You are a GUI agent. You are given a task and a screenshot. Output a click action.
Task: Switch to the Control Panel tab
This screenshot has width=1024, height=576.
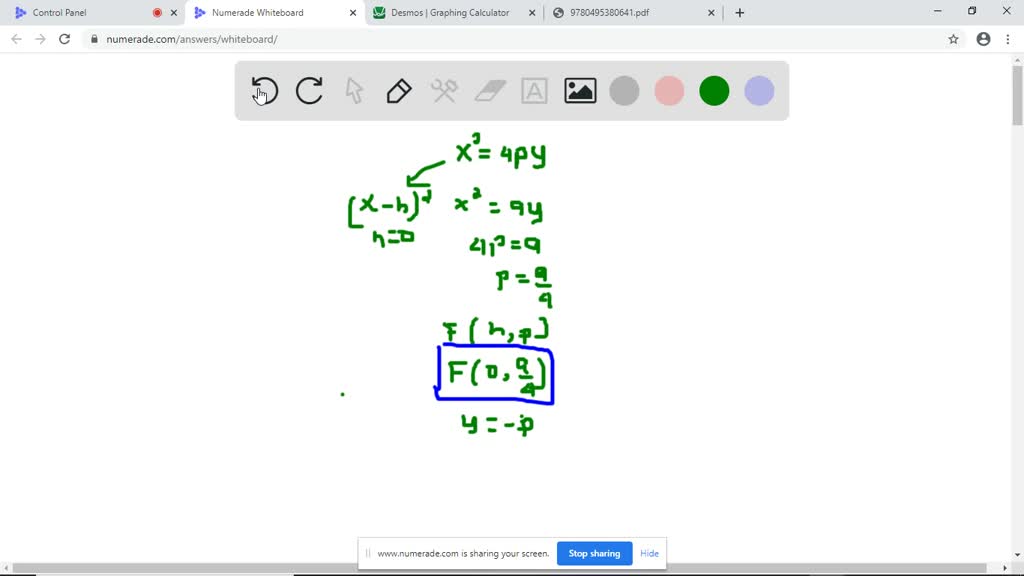(x=80, y=13)
